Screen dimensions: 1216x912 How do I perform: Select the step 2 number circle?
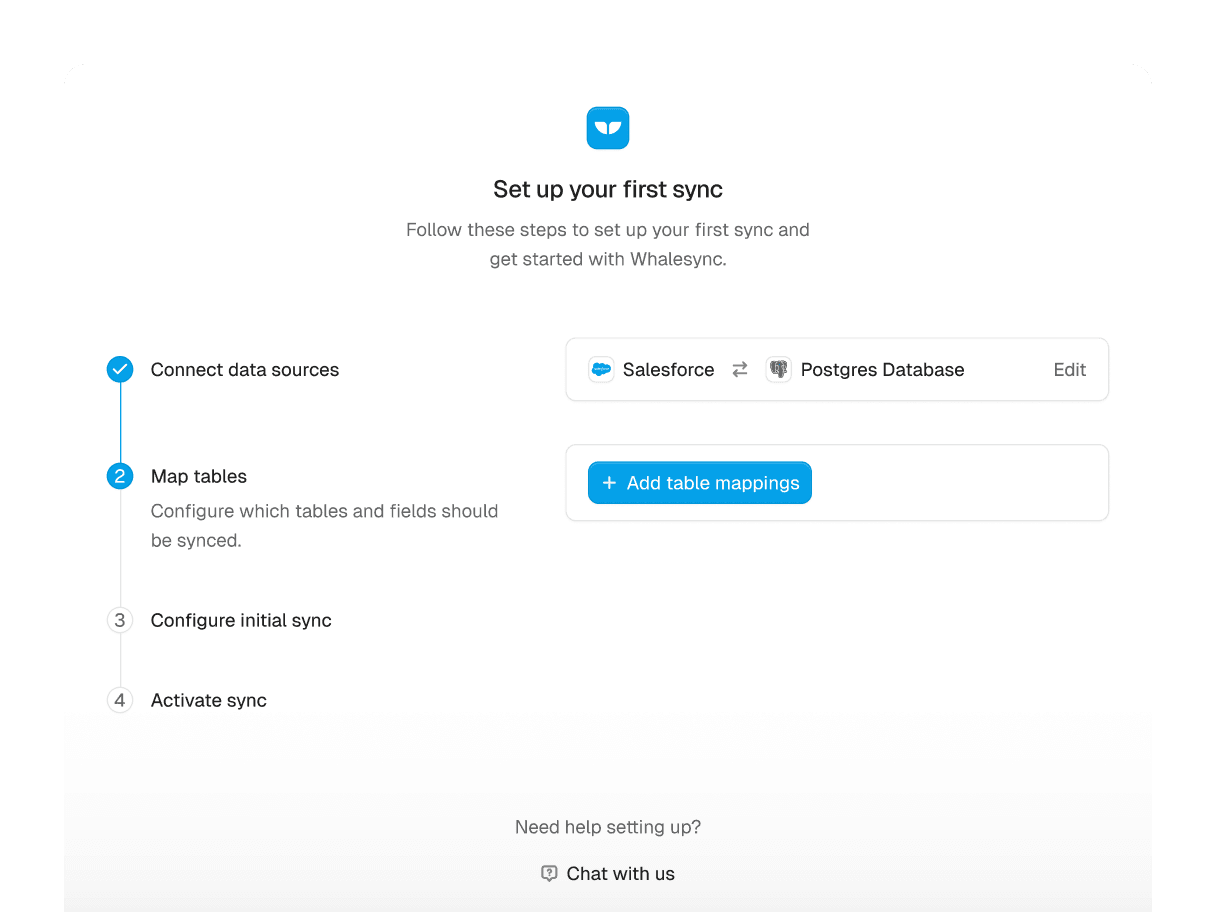[x=120, y=477]
